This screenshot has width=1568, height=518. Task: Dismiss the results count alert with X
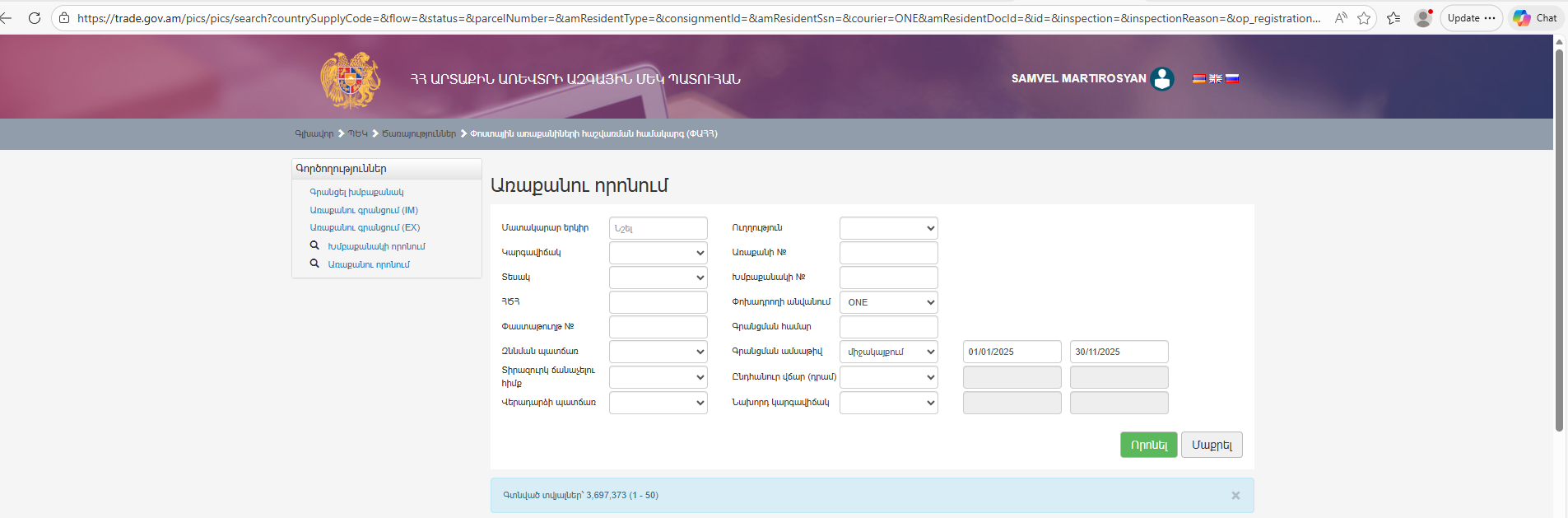(x=1235, y=496)
